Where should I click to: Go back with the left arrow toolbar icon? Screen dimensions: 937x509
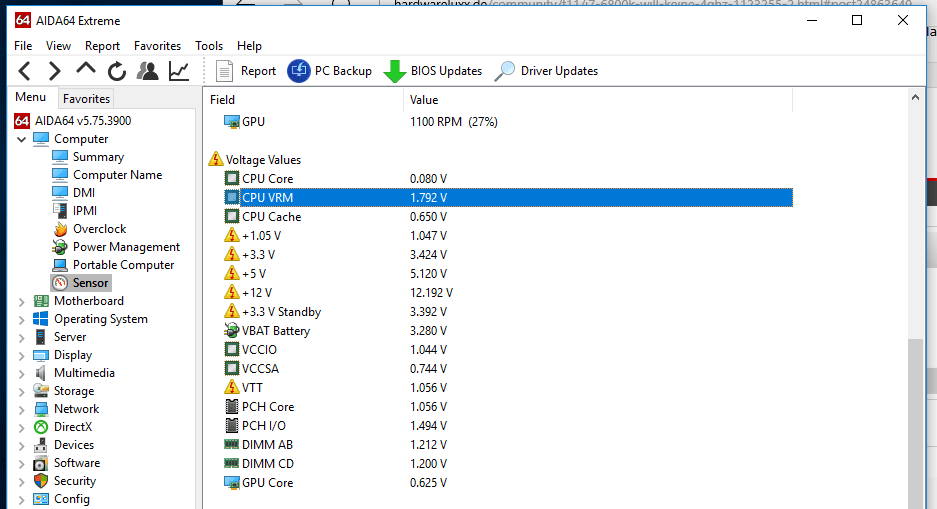[25, 71]
